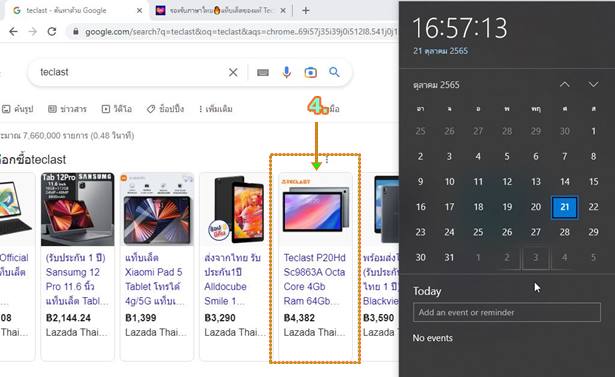Viewport: 615px width, 377px height.
Task: Click the Add an event or reminder field
Action: 507,312
